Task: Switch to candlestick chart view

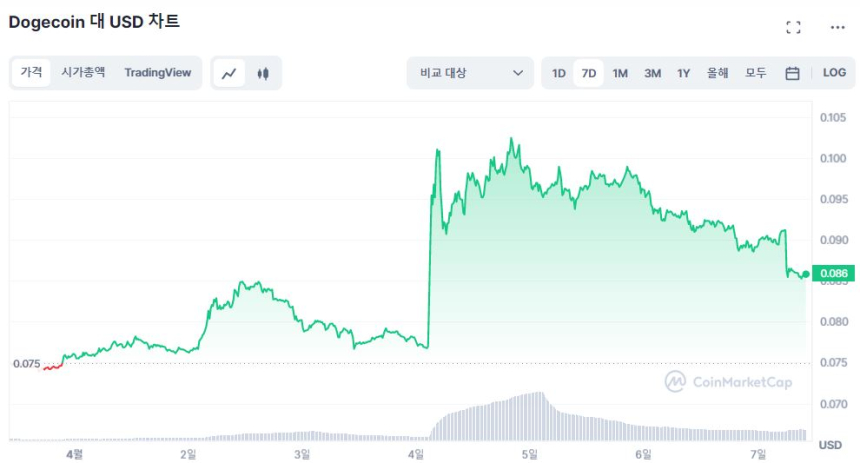Action: pyautogui.click(x=264, y=73)
